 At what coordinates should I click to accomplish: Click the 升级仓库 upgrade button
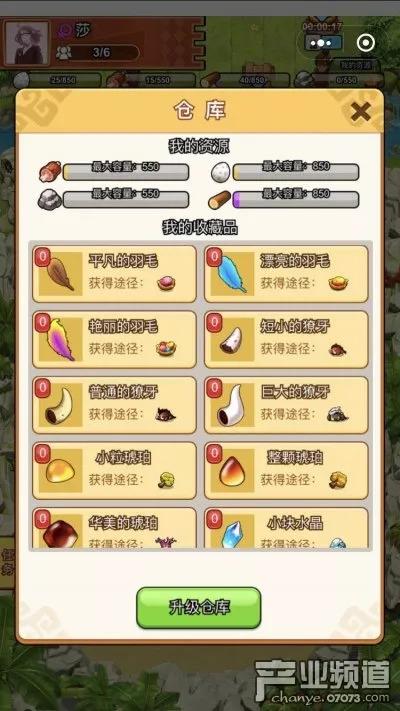tap(199, 608)
